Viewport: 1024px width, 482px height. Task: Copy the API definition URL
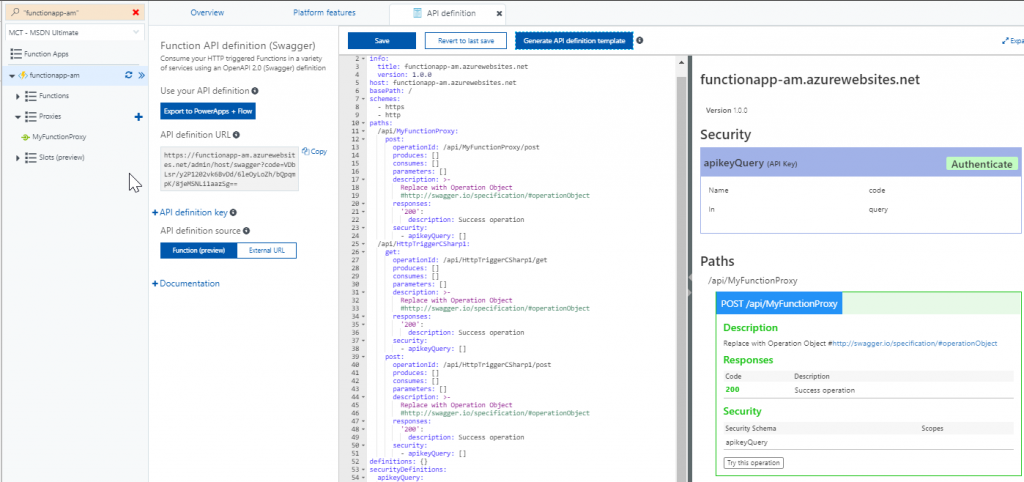315,151
